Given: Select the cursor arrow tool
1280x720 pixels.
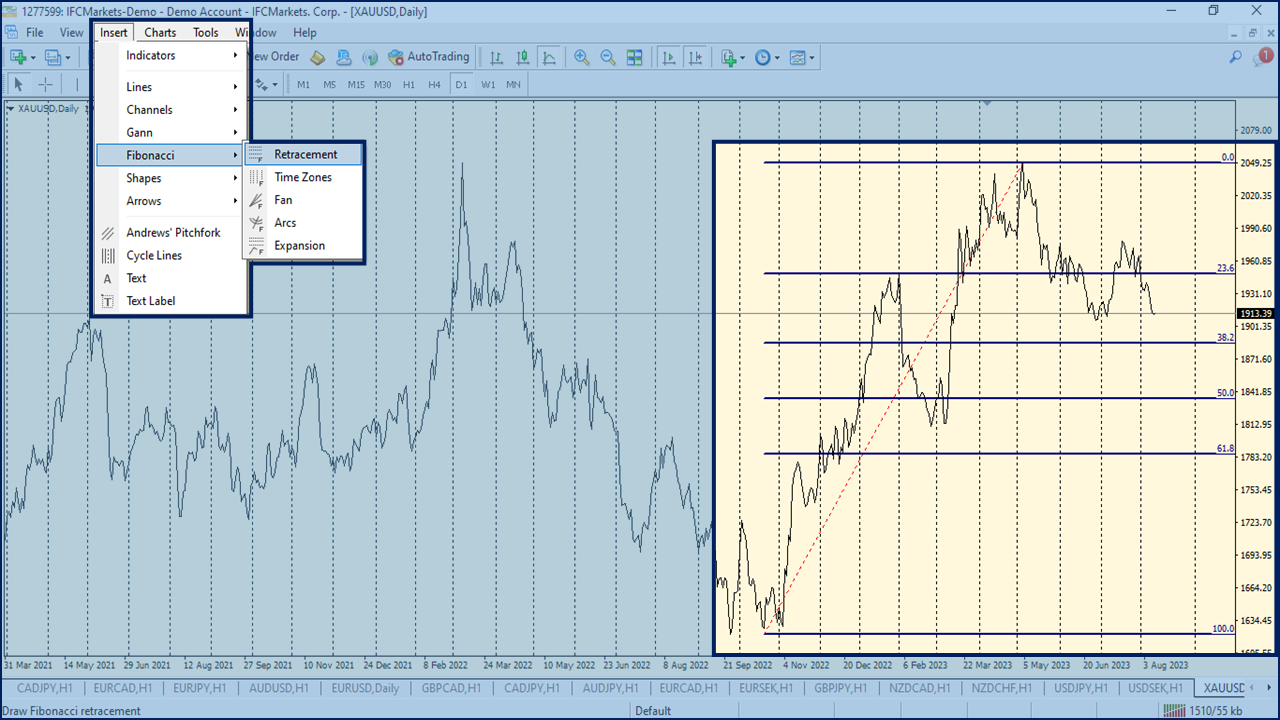Looking at the screenshot, I should (x=17, y=84).
